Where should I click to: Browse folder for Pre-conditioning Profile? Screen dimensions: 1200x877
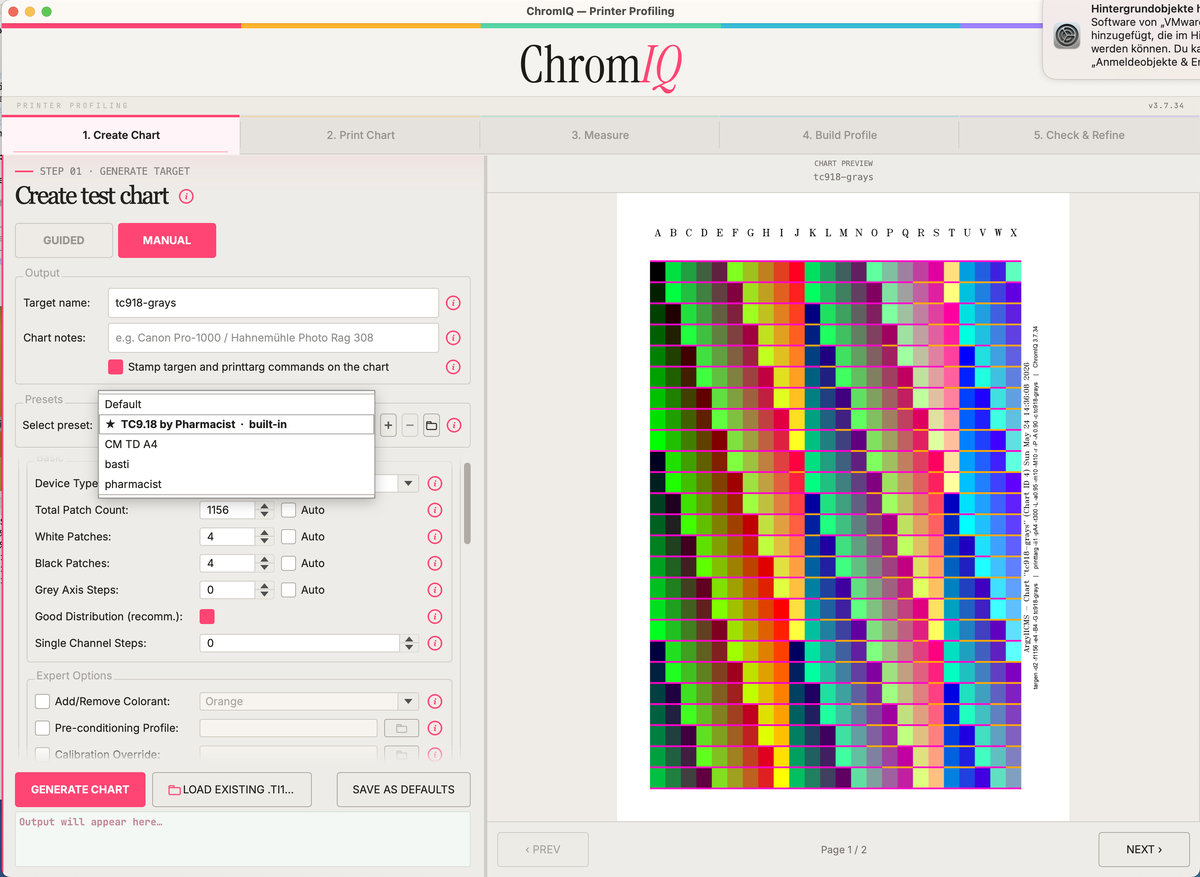click(x=402, y=728)
